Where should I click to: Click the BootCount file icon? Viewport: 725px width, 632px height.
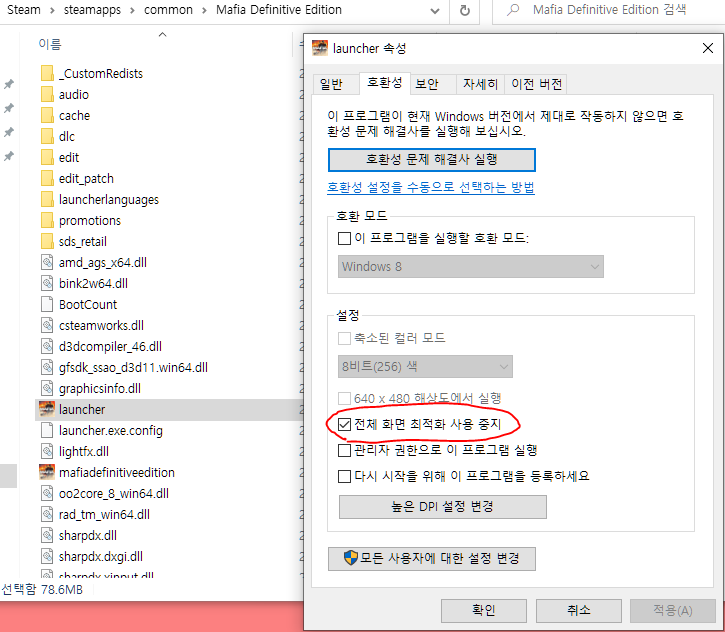coord(47,305)
